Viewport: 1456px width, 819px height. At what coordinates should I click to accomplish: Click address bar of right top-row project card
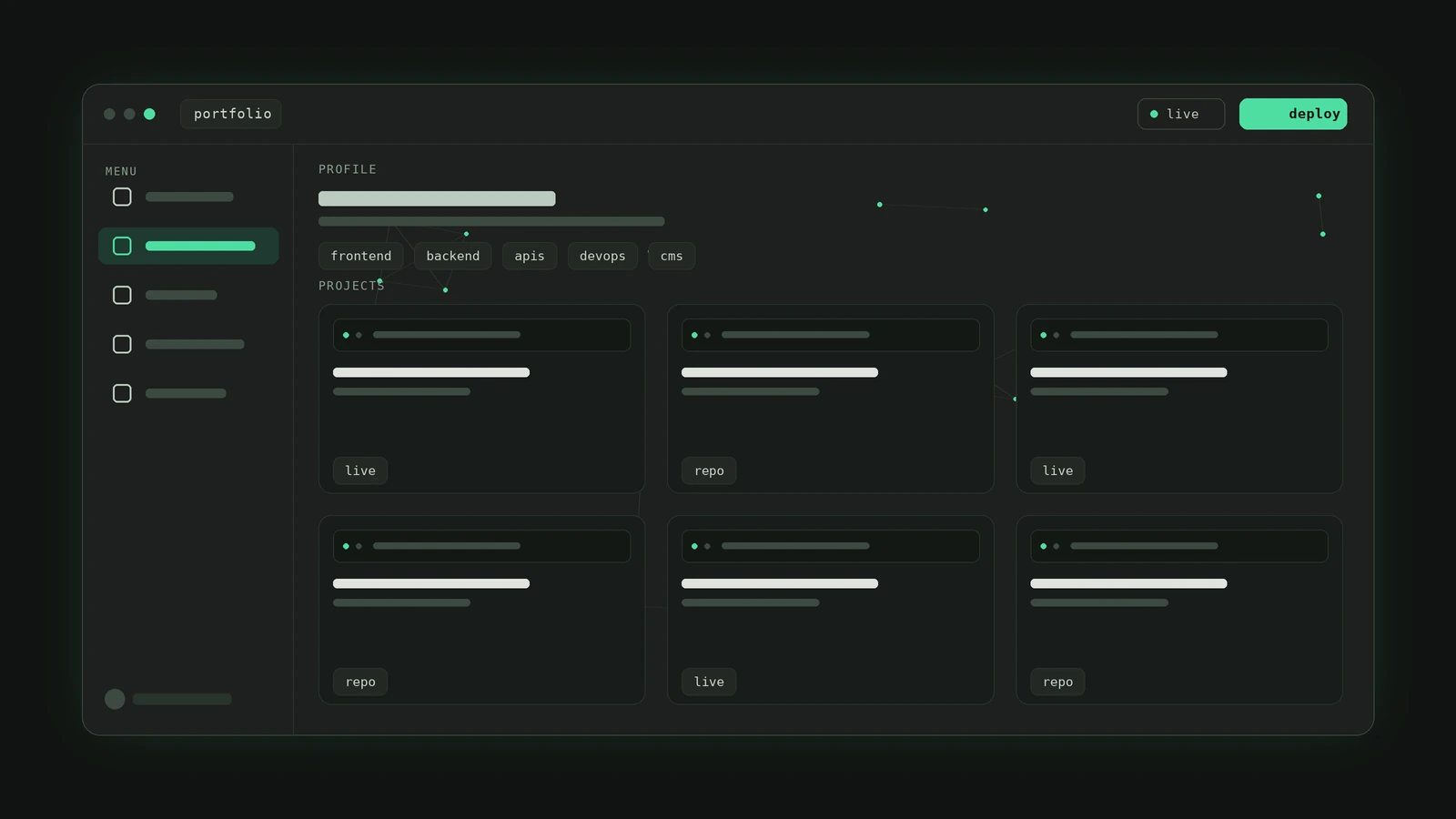pos(1178,335)
